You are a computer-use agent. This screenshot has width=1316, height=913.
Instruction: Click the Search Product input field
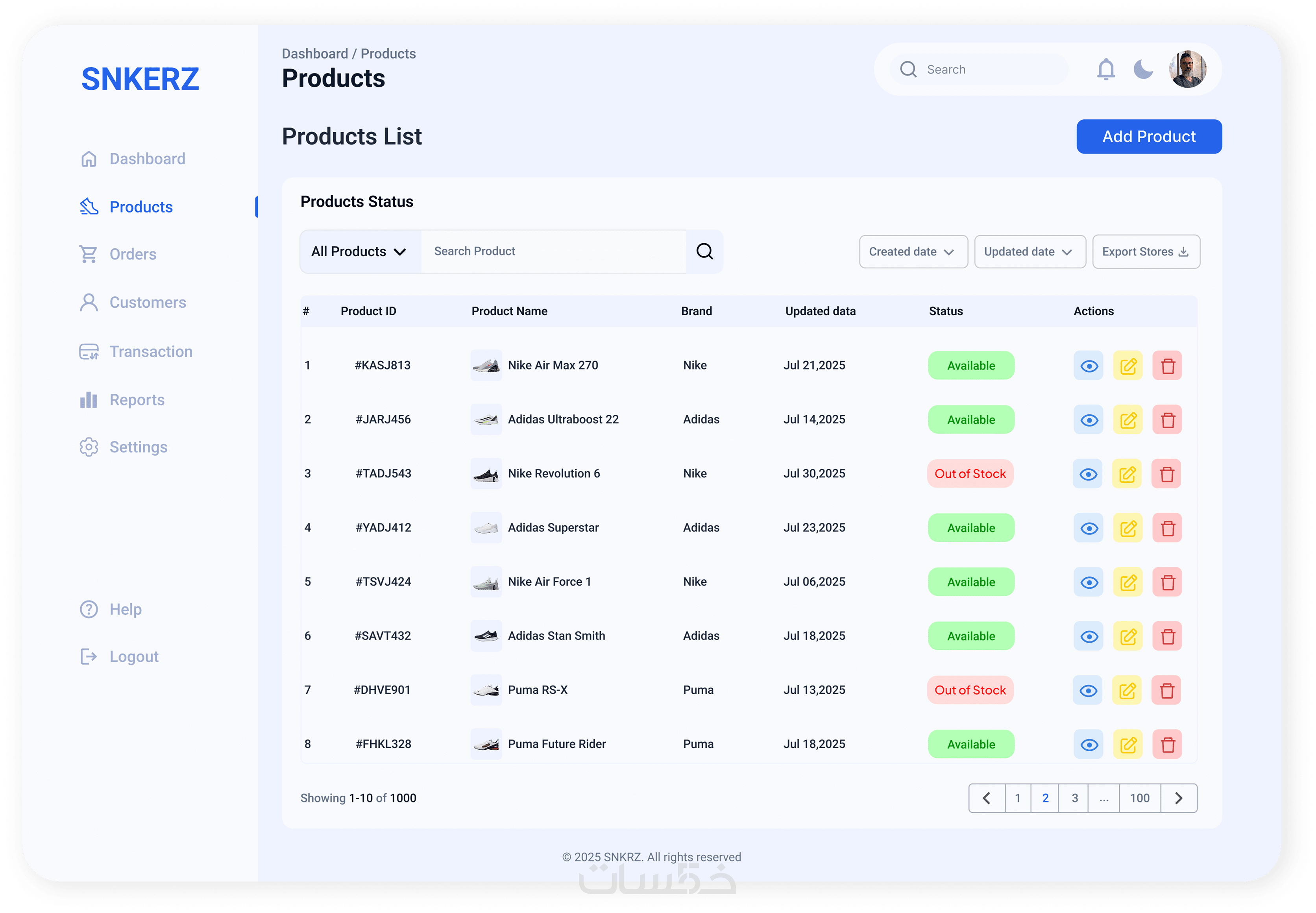point(553,252)
